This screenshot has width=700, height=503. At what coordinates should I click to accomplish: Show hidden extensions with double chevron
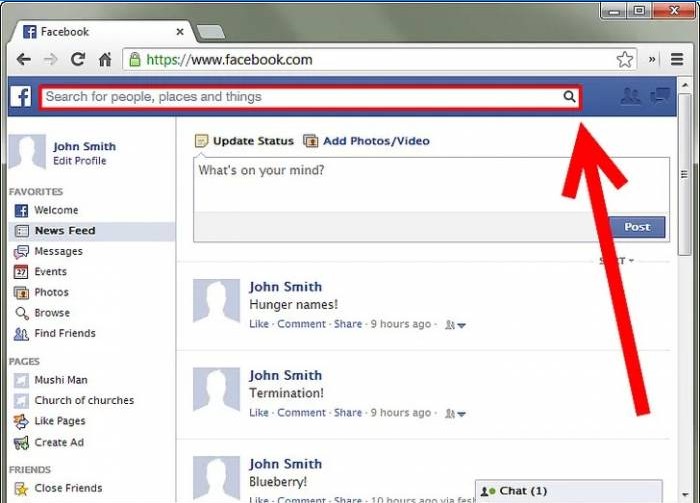click(x=652, y=59)
